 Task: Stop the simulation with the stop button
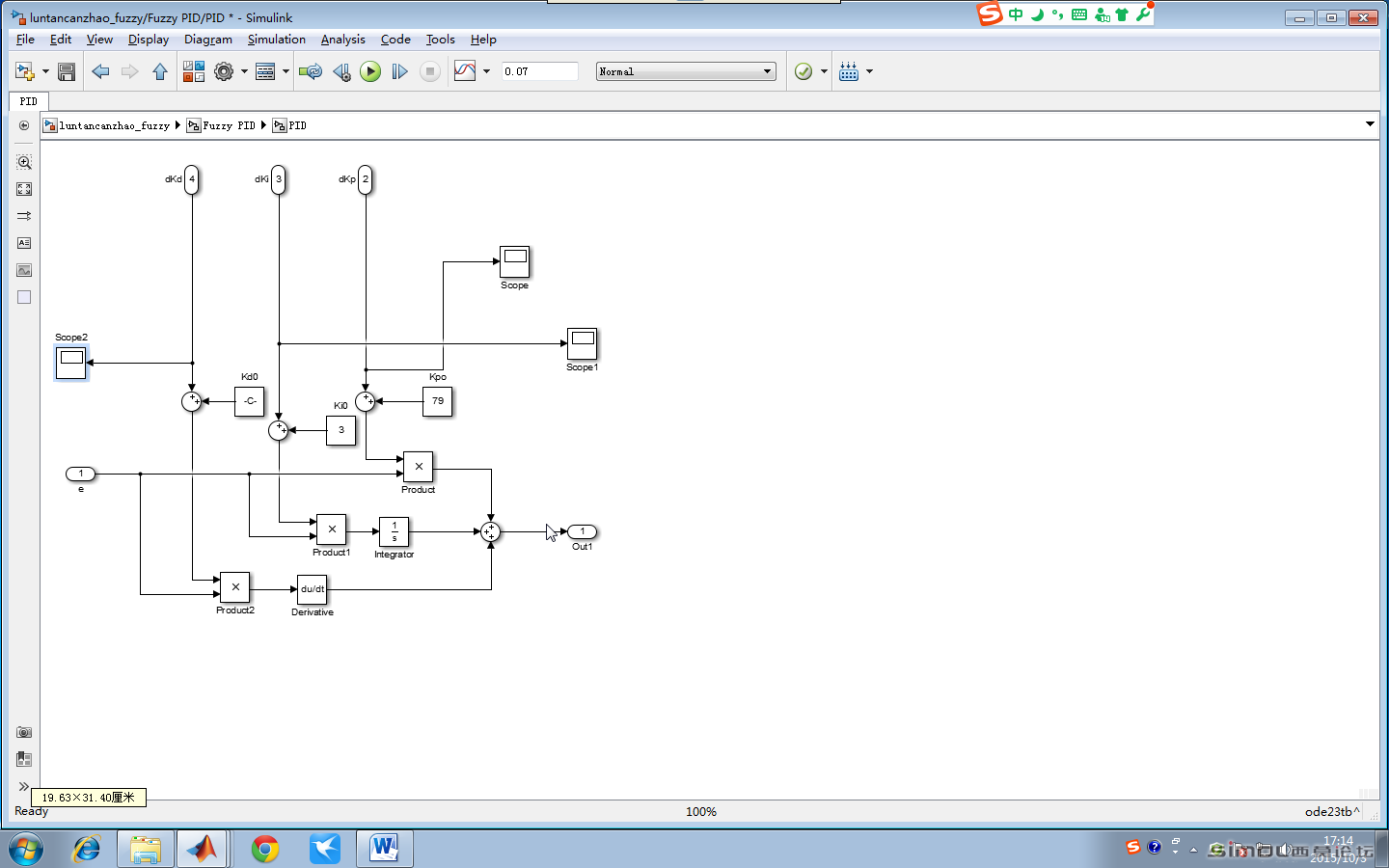pyautogui.click(x=430, y=71)
